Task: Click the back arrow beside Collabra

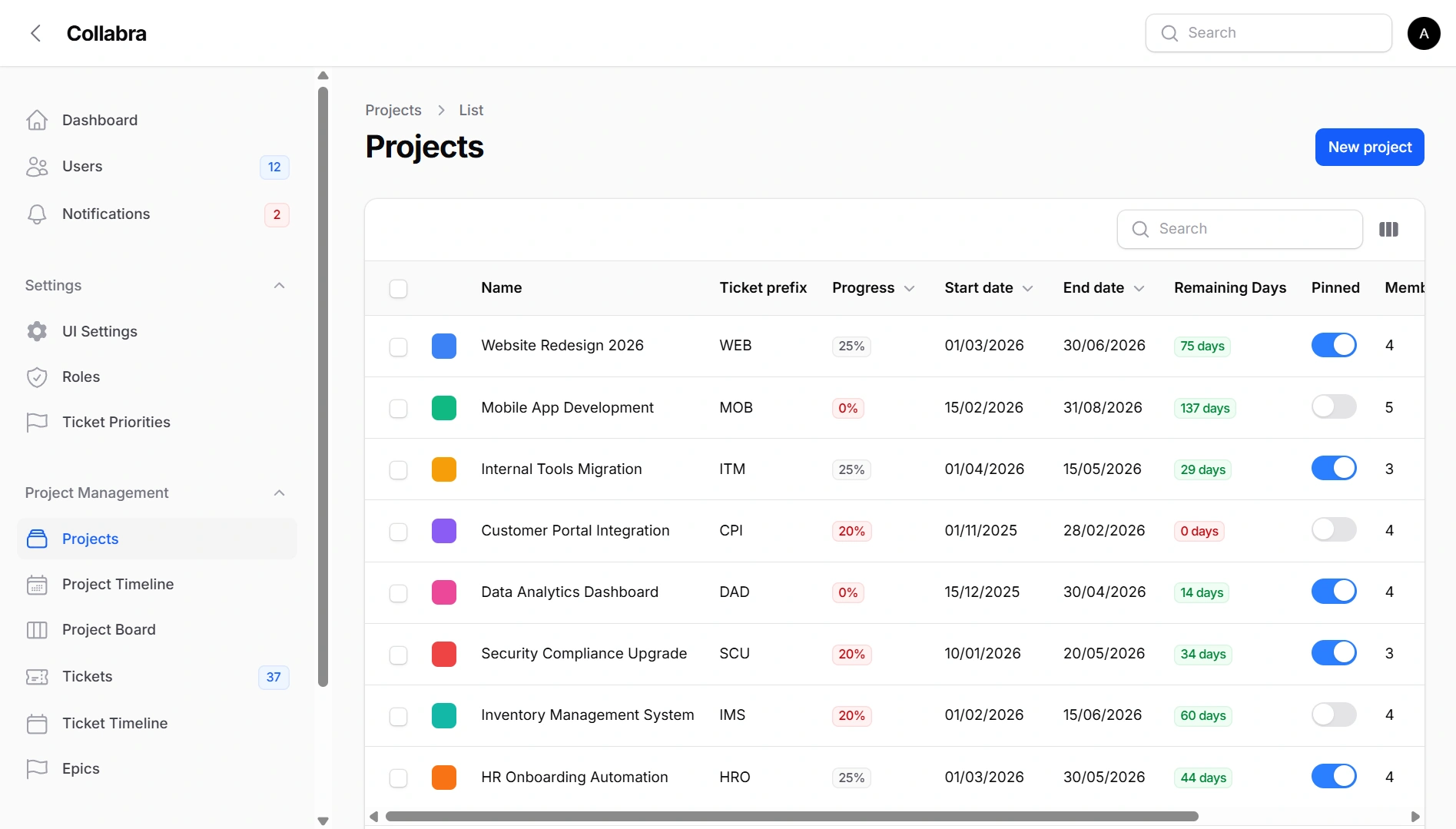Action: [x=35, y=33]
